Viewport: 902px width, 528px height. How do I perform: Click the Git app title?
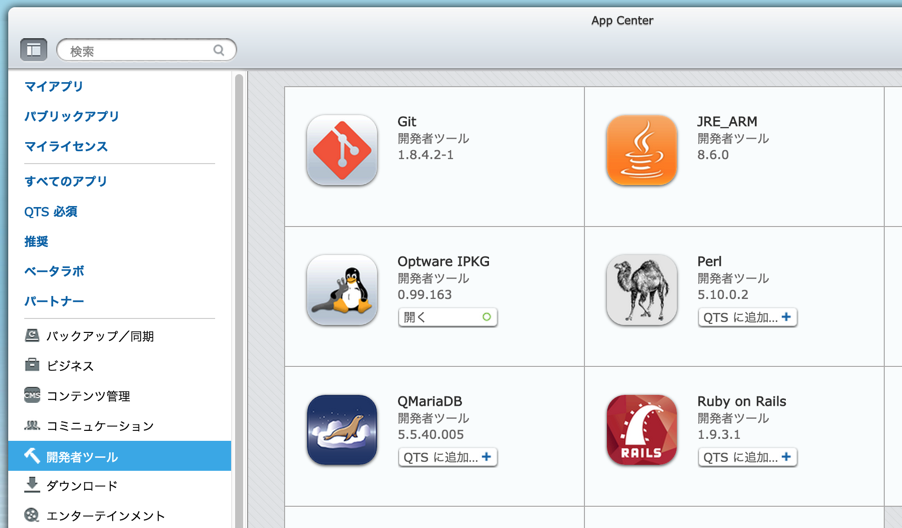(x=407, y=121)
